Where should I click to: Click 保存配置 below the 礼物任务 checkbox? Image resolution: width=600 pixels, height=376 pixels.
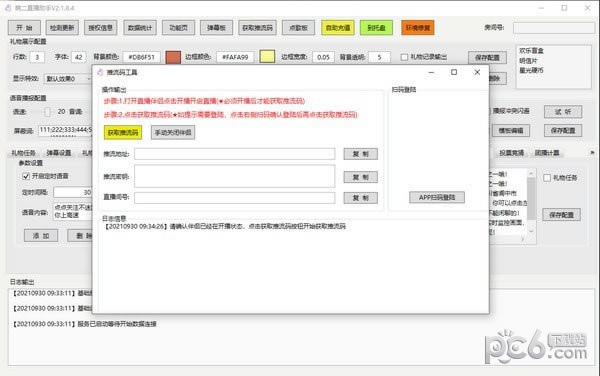click(561, 215)
